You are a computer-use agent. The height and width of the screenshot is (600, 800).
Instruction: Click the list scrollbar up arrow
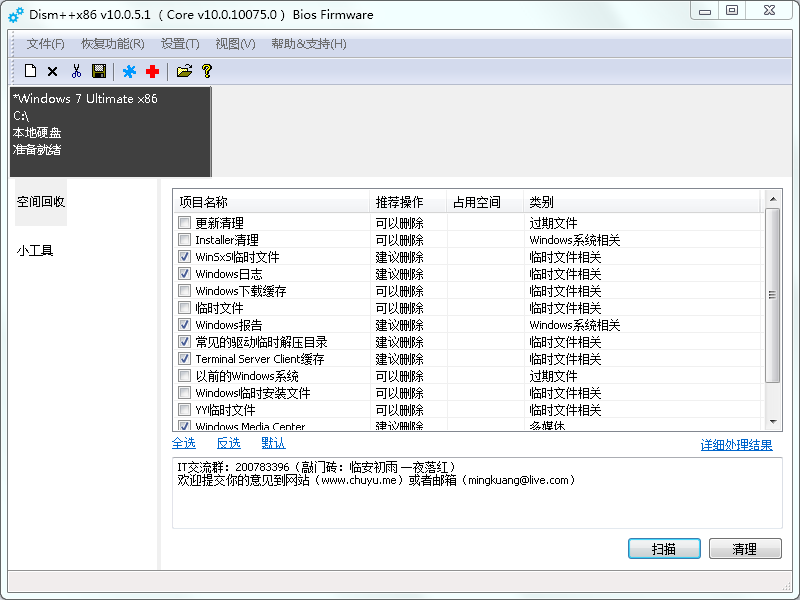(772, 200)
